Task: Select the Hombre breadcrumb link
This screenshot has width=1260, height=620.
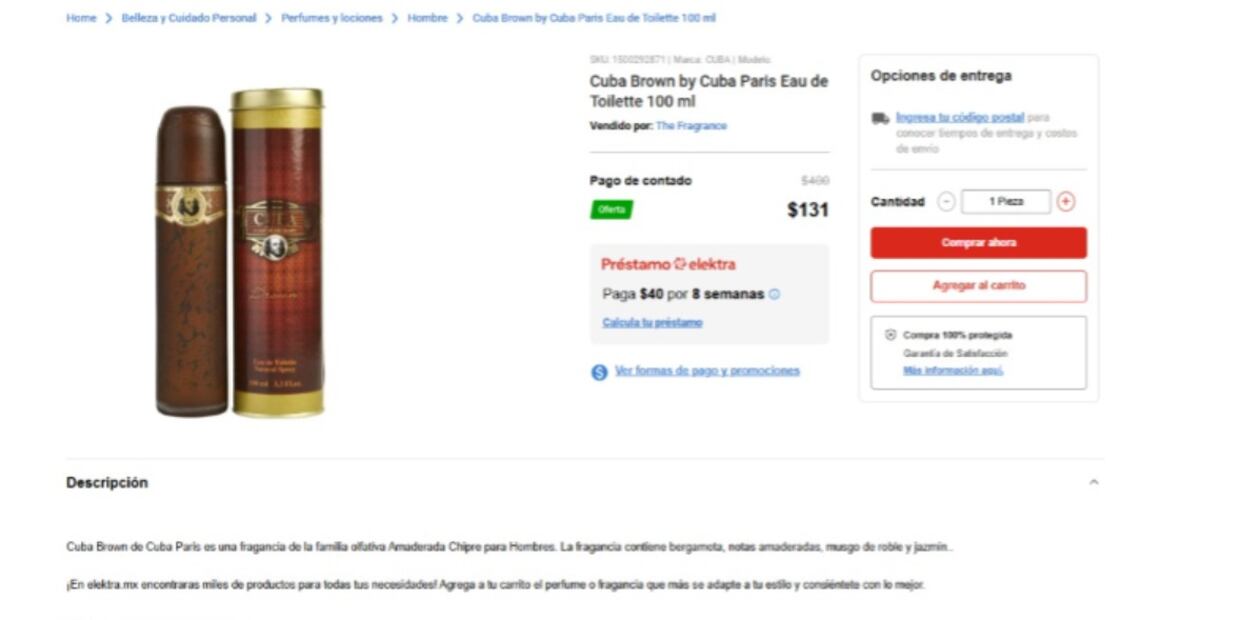Action: [427, 18]
